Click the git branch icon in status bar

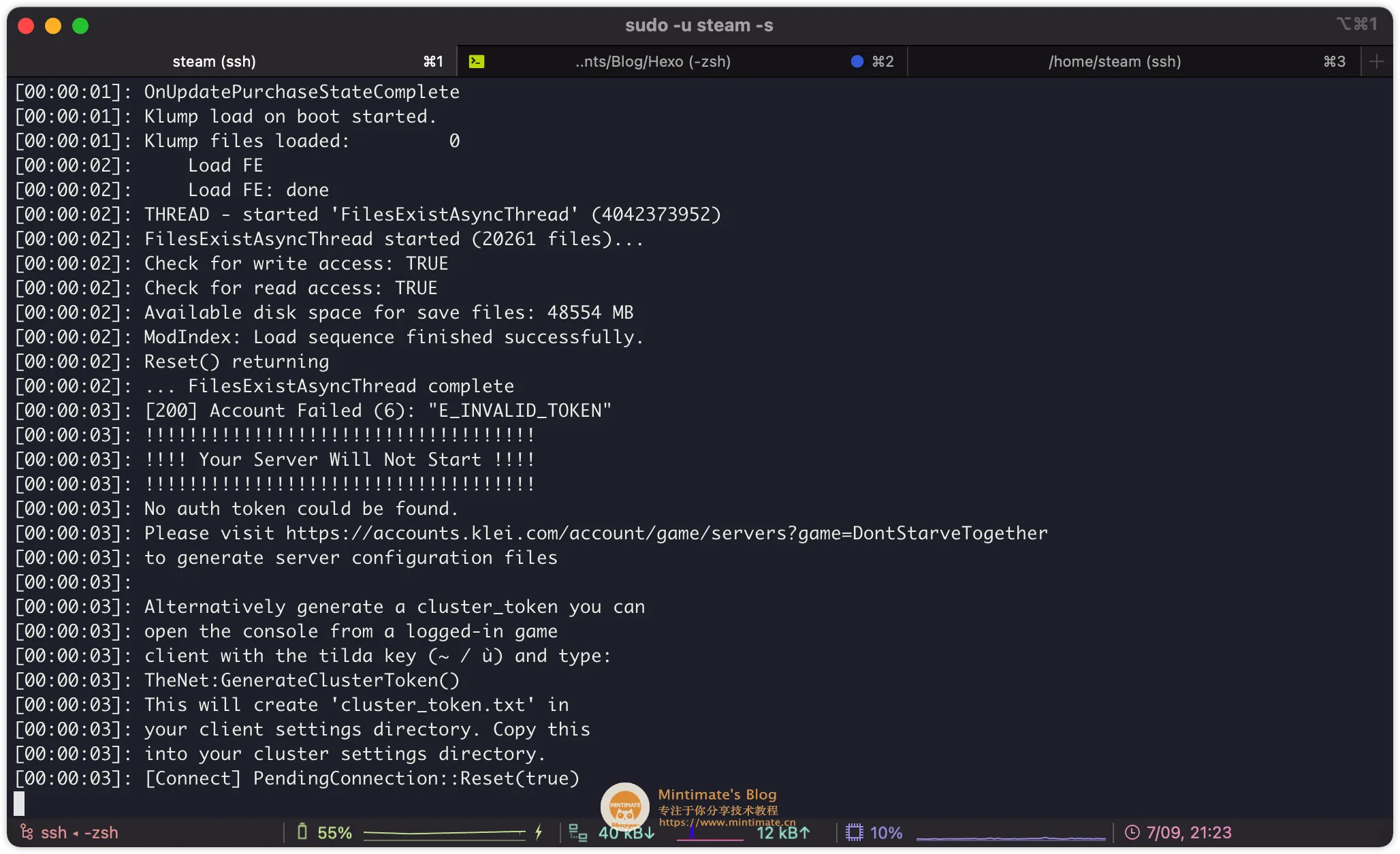point(27,832)
